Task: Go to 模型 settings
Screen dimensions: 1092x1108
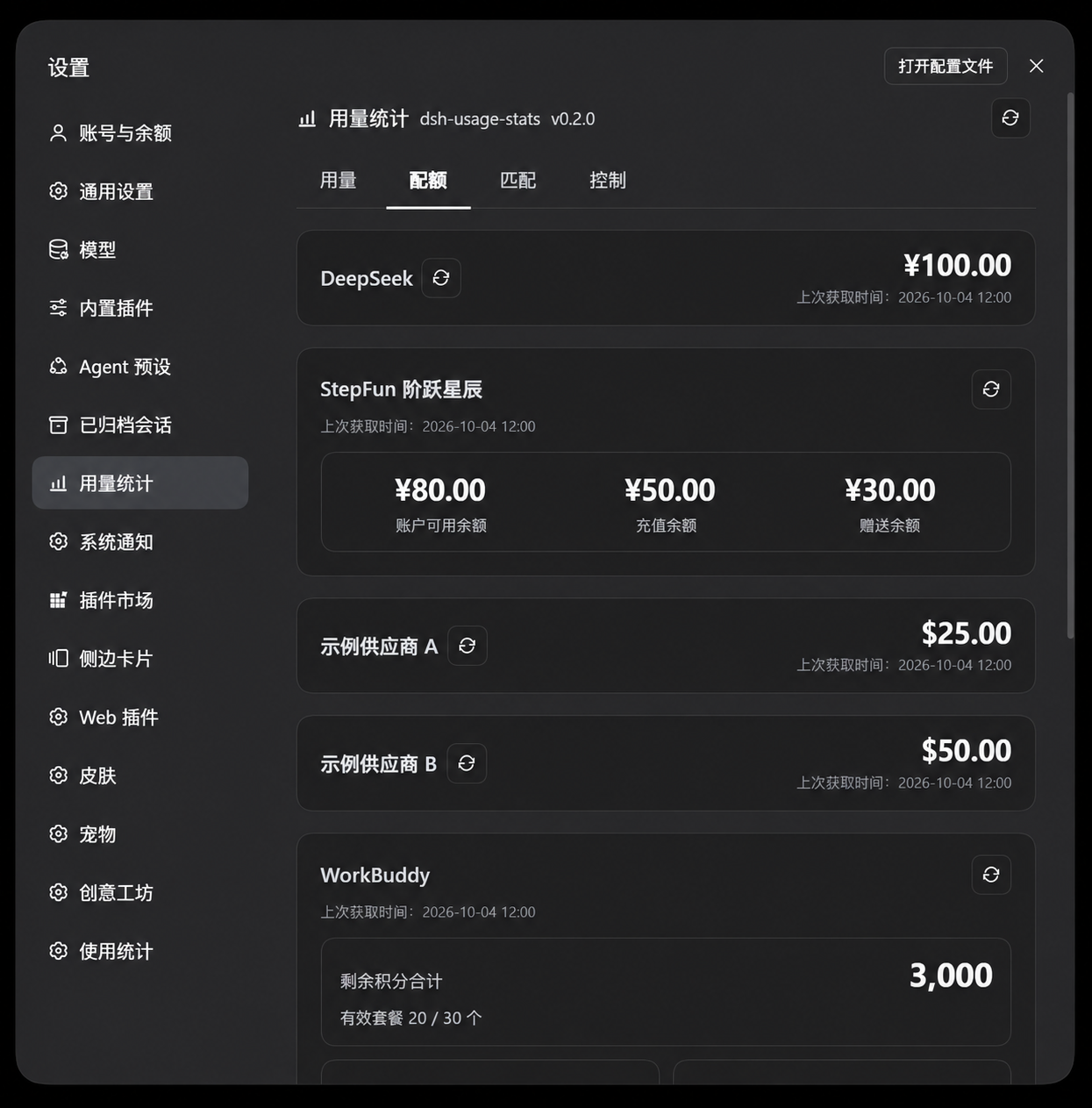Action: click(140, 250)
